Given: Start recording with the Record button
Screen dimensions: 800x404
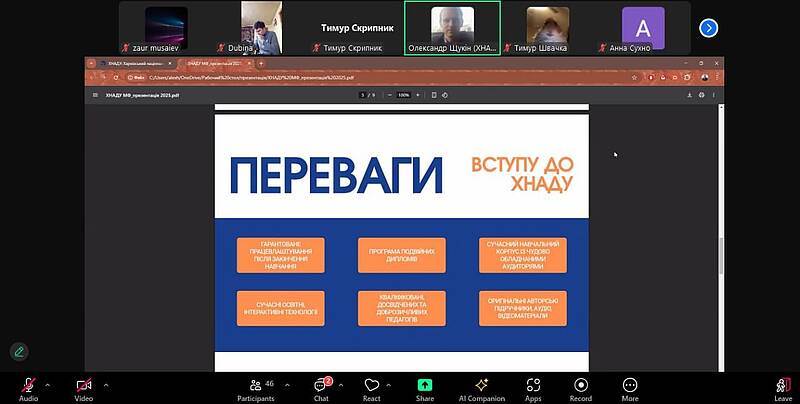Looking at the screenshot, I should pyautogui.click(x=581, y=390).
